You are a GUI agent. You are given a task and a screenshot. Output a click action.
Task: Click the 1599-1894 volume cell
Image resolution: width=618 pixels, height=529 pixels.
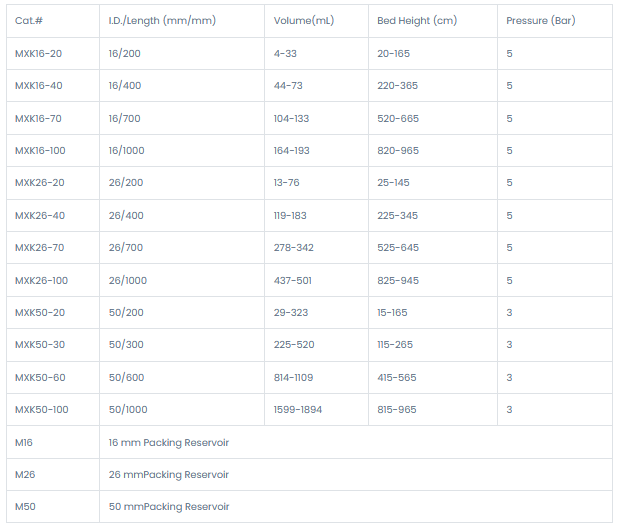pyautogui.click(x=298, y=409)
